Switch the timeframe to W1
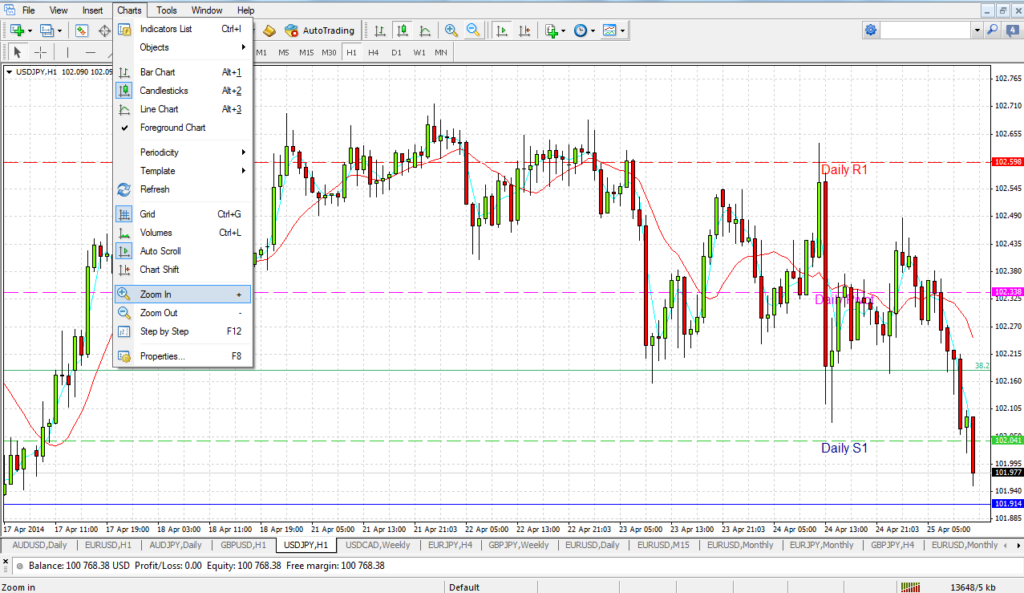1024x593 pixels. point(419,52)
